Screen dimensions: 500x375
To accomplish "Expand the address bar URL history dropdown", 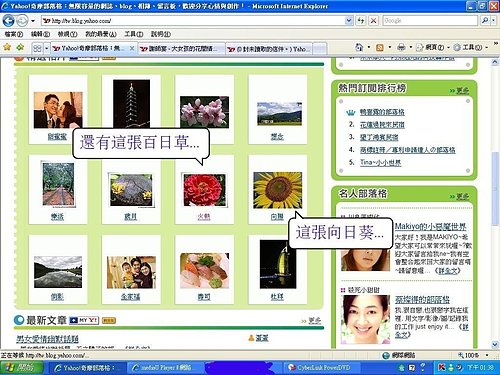I will pos(349,21).
